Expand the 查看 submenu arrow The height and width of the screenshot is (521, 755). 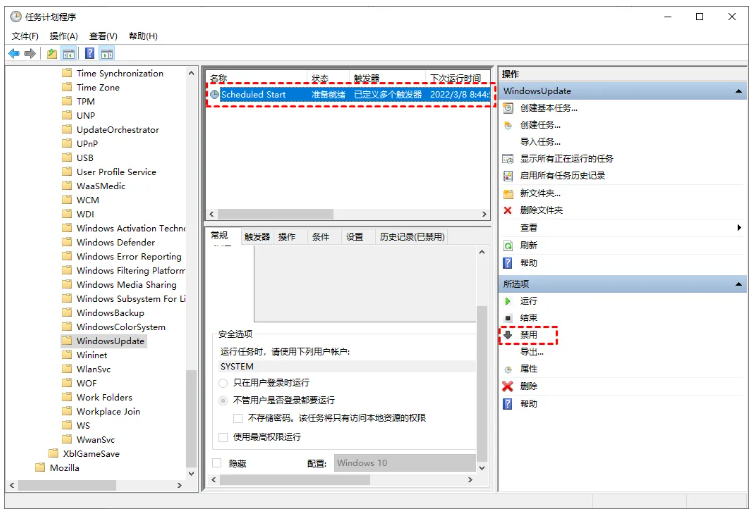click(739, 227)
